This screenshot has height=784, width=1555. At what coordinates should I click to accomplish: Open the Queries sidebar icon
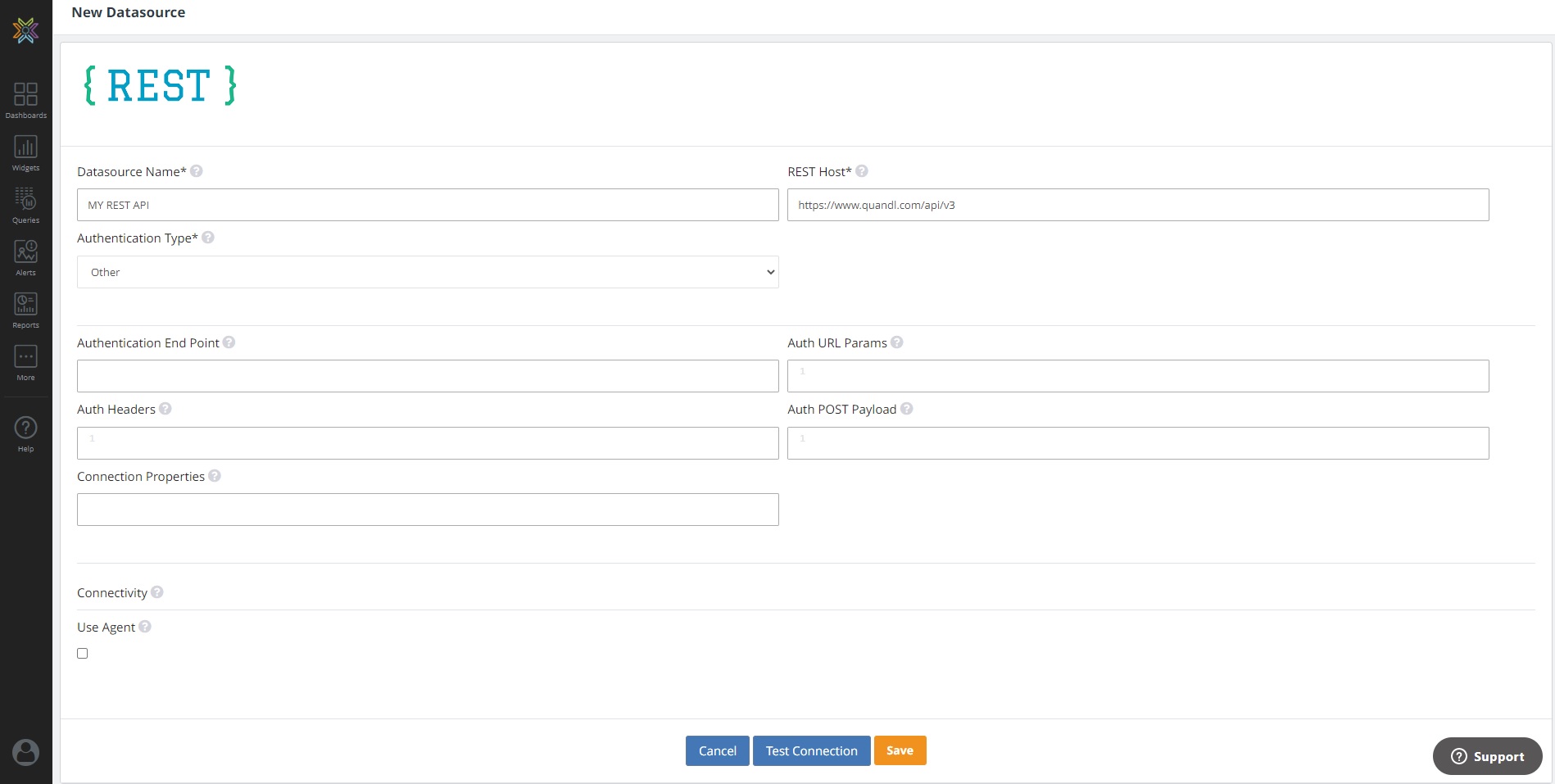tap(25, 205)
